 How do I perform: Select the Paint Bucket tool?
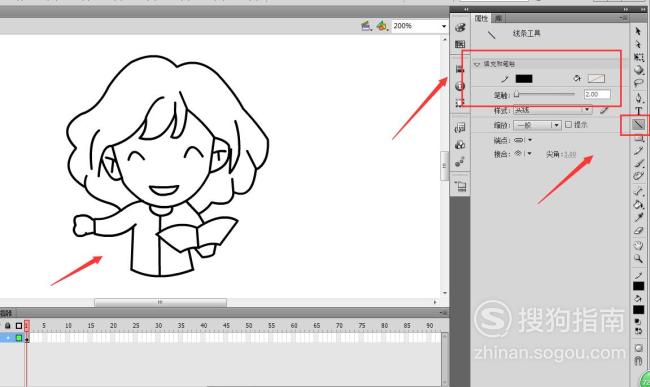point(638,204)
